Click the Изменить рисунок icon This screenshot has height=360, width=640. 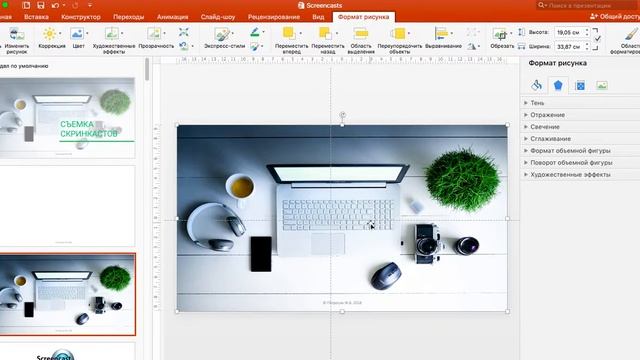click(x=16, y=34)
